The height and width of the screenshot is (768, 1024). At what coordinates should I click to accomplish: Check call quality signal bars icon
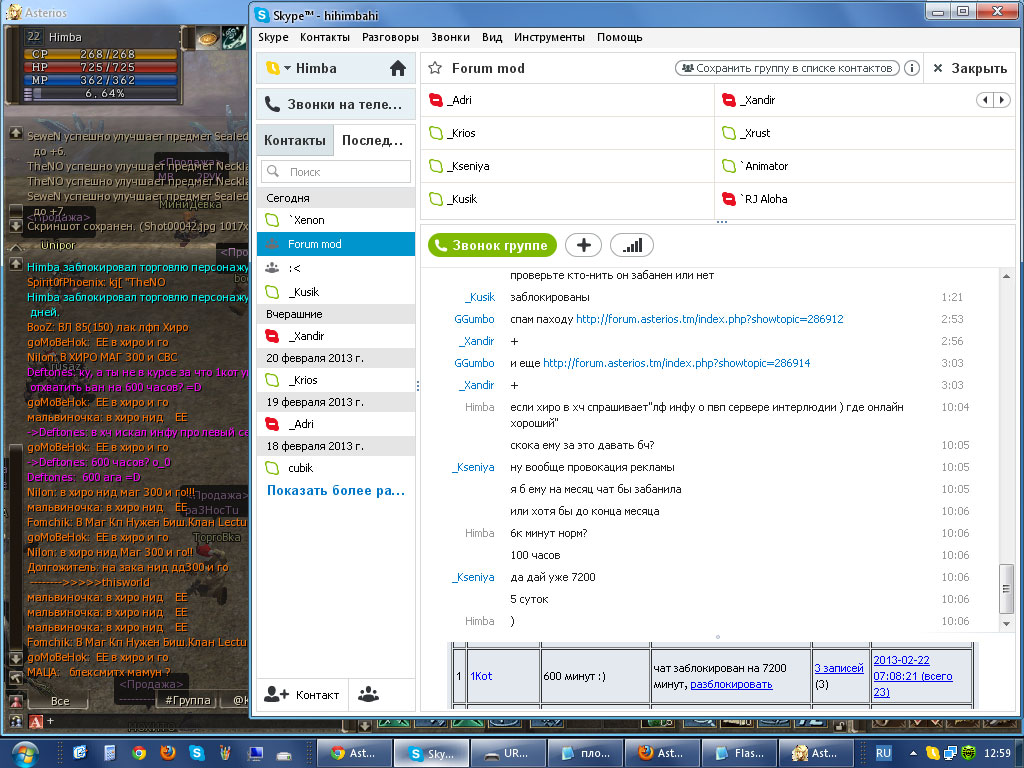pyautogui.click(x=632, y=245)
